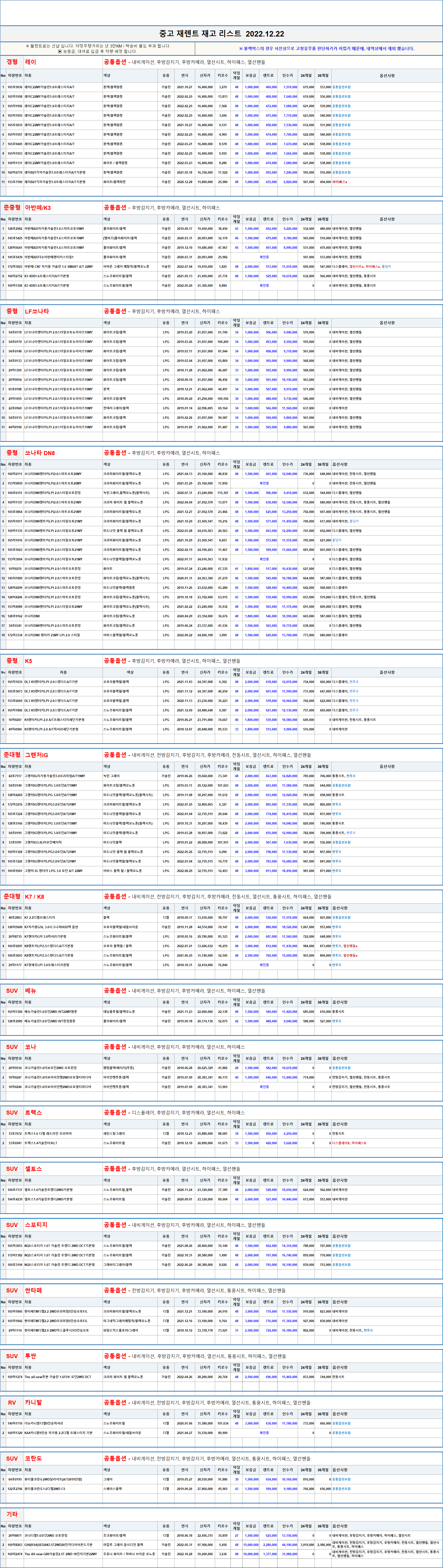Click the RV class label beside 카니발
Viewport: 443px width, 1568px height.
pos(12,1402)
